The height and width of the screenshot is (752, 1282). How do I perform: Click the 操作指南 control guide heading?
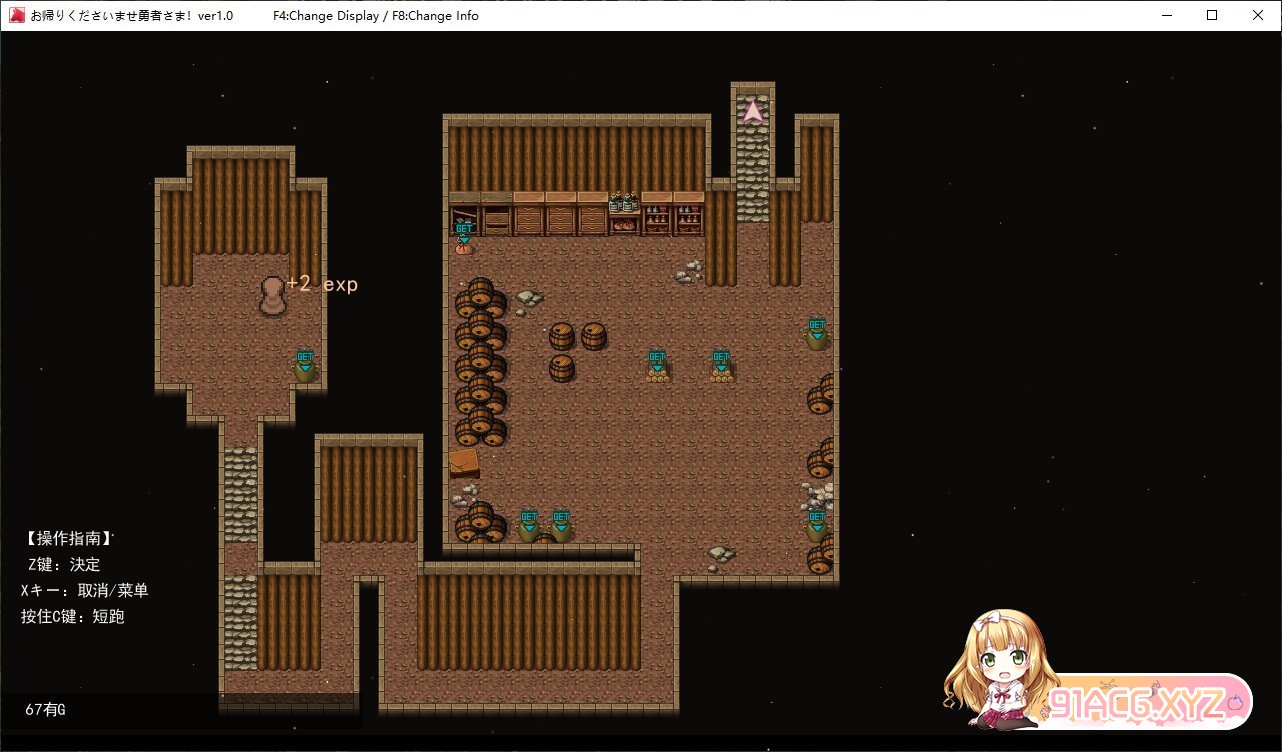68,538
